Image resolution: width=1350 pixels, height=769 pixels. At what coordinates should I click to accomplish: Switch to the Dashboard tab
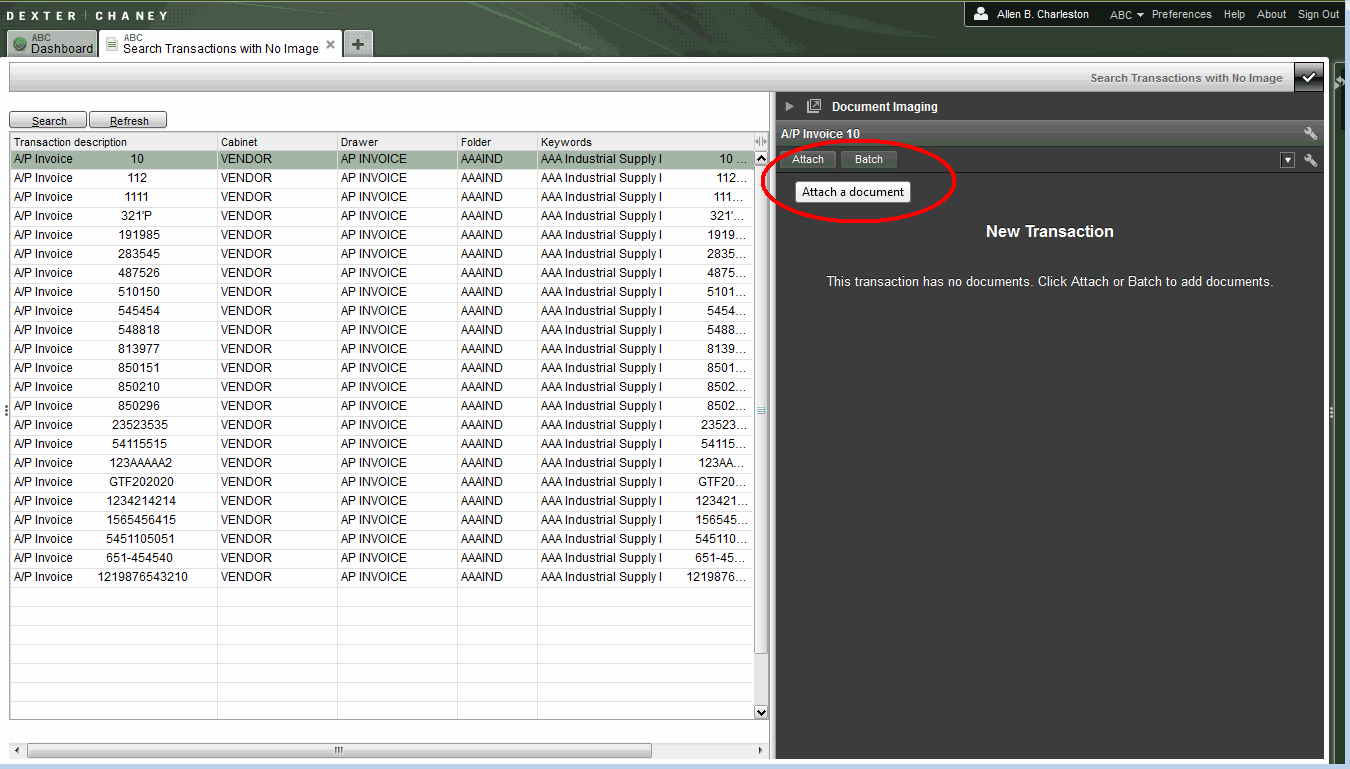pos(54,44)
